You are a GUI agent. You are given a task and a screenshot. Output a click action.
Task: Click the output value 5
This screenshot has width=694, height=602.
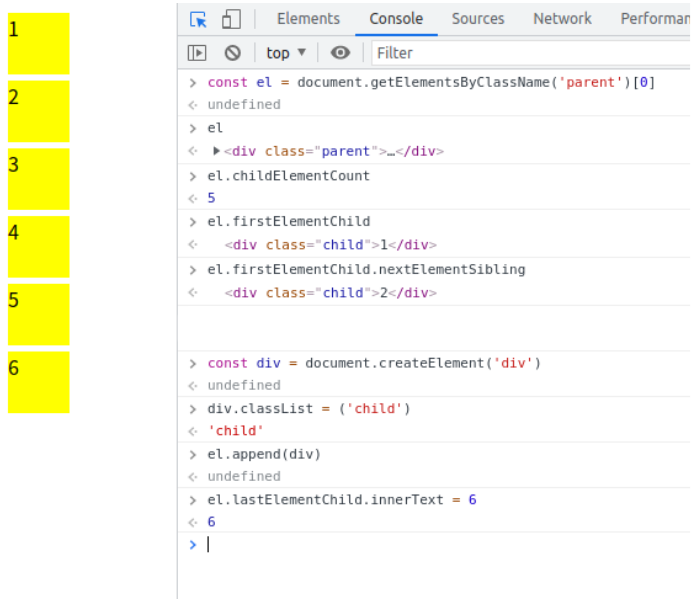(212, 198)
